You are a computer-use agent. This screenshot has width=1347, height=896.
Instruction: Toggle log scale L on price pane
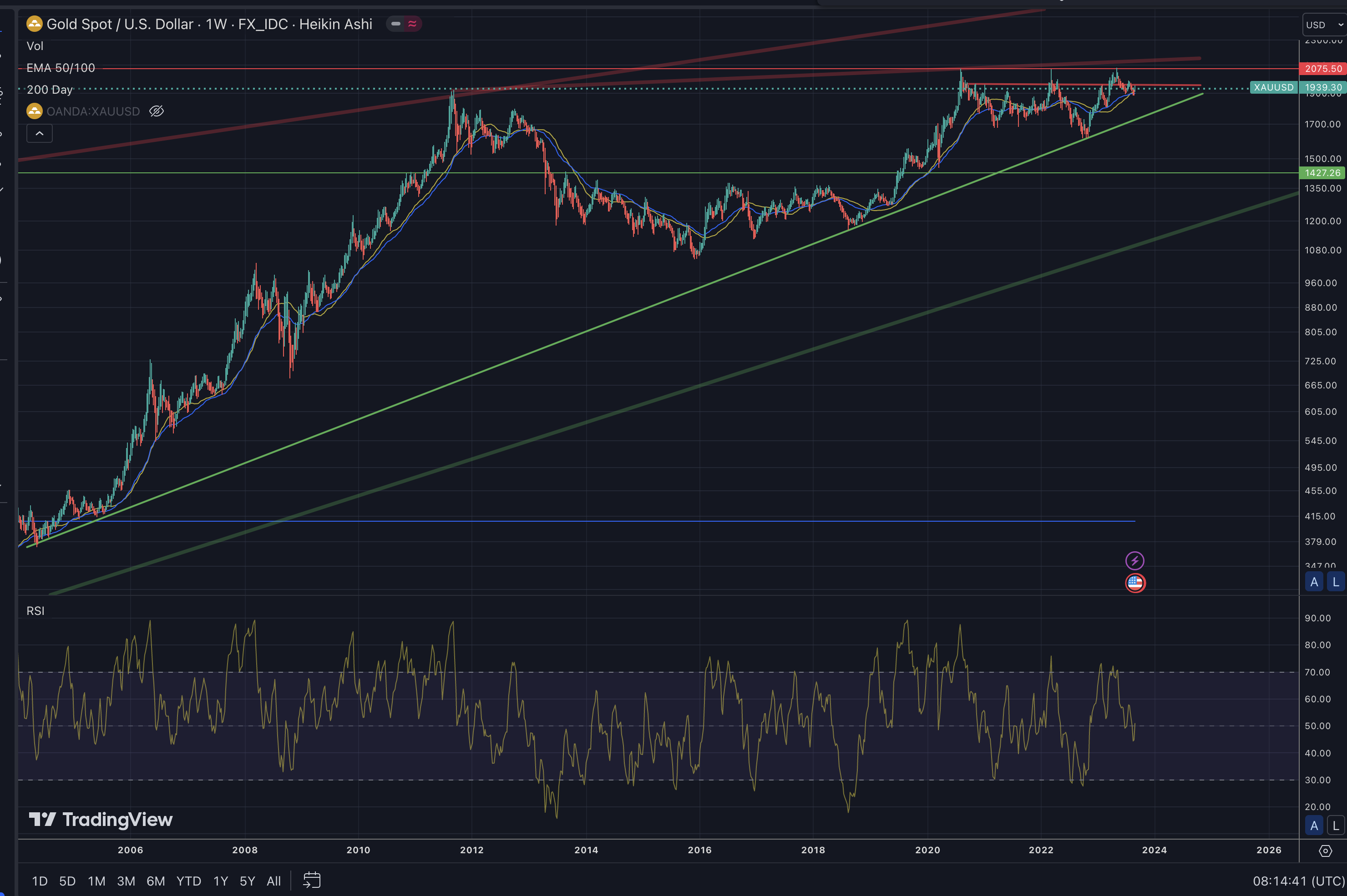tap(1336, 582)
